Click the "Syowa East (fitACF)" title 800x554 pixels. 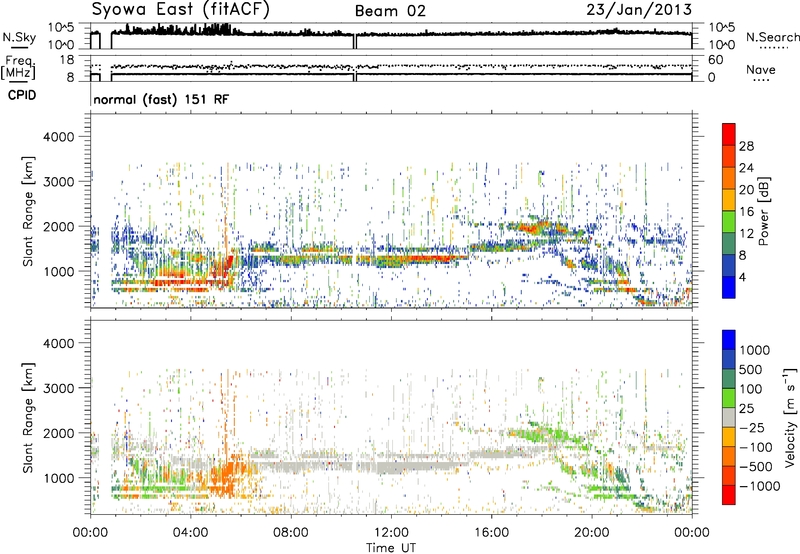181,10
